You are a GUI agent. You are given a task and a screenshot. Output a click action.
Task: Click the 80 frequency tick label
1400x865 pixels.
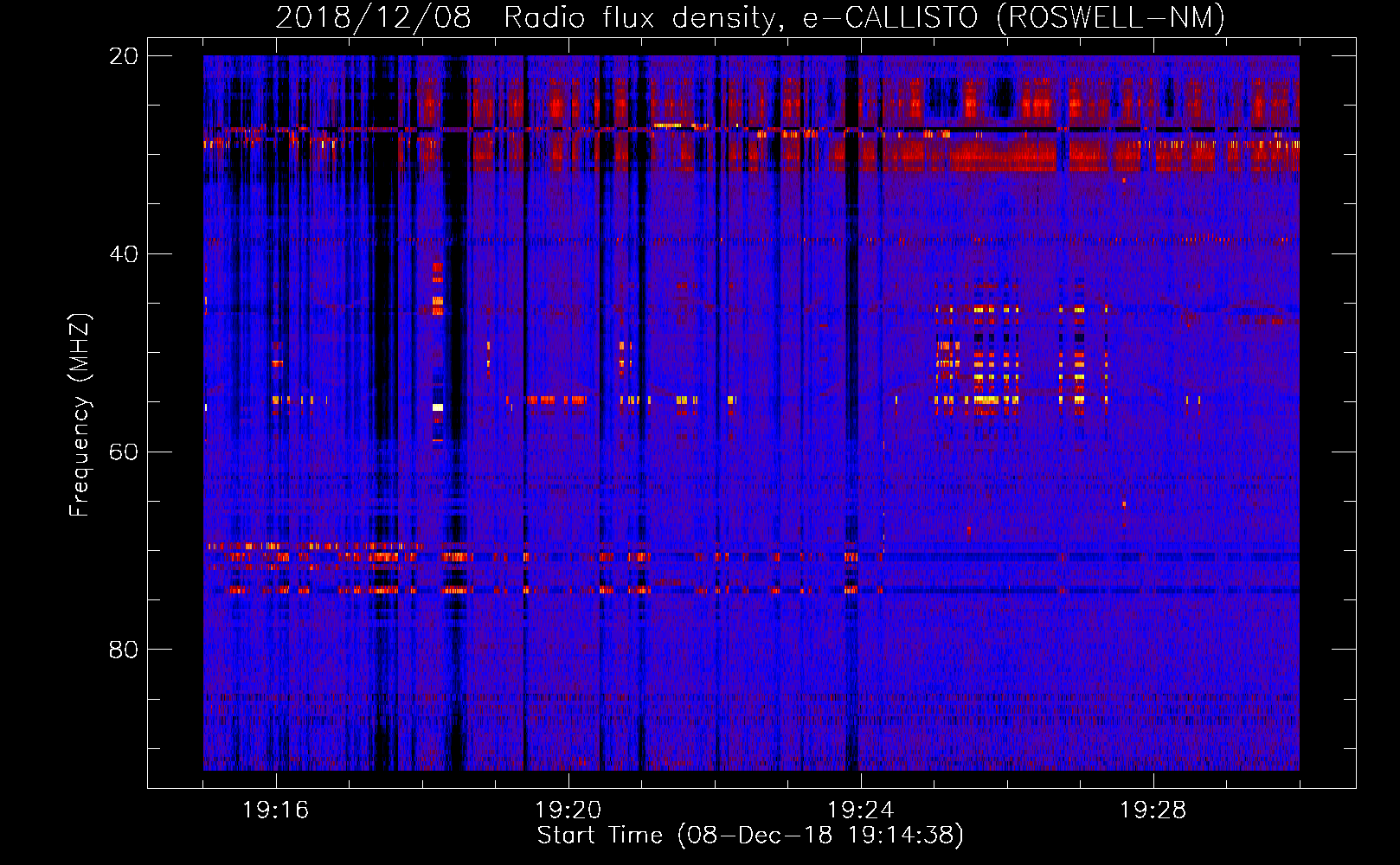coord(124,650)
